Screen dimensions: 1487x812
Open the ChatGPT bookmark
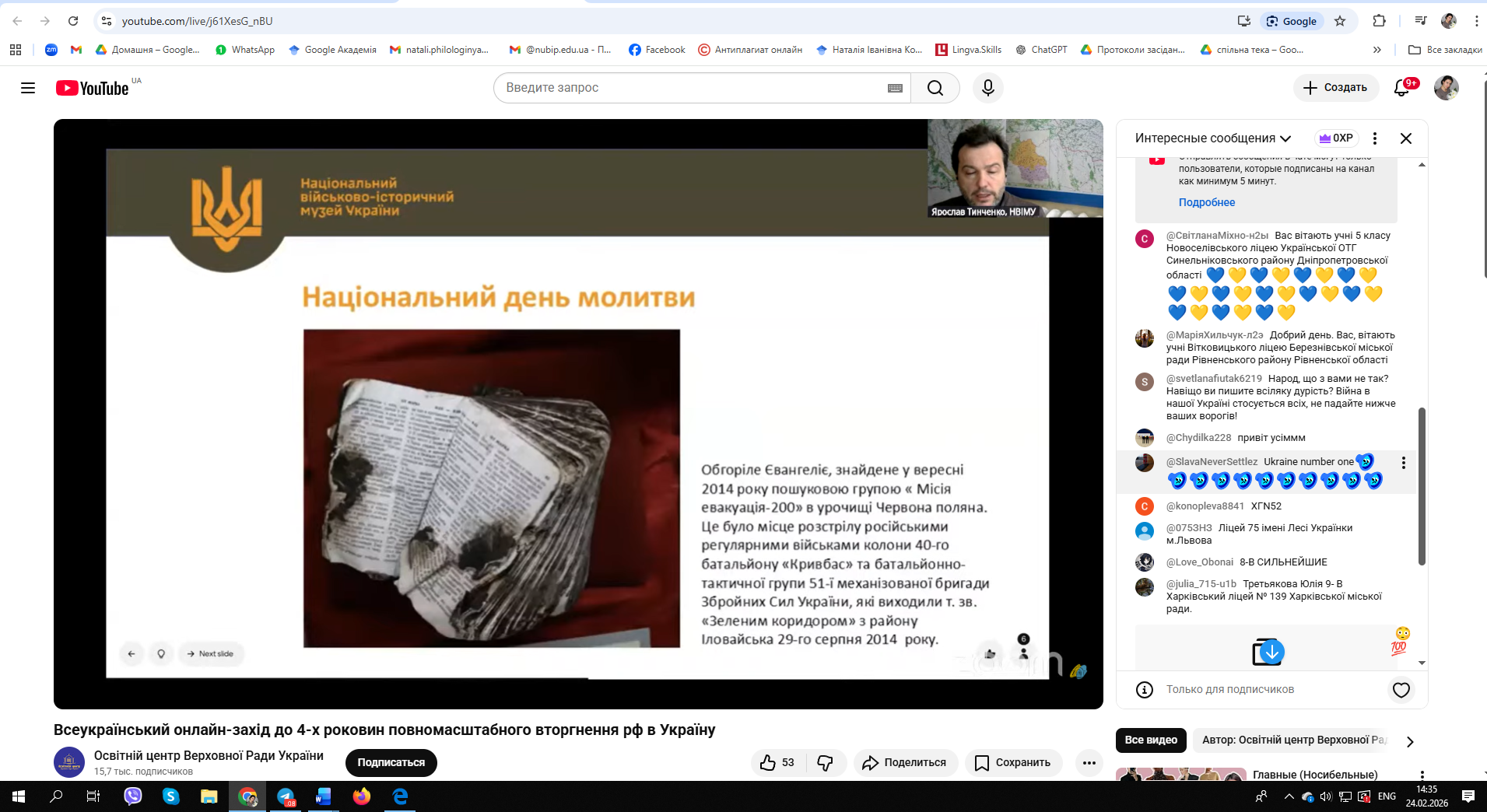click(1041, 50)
